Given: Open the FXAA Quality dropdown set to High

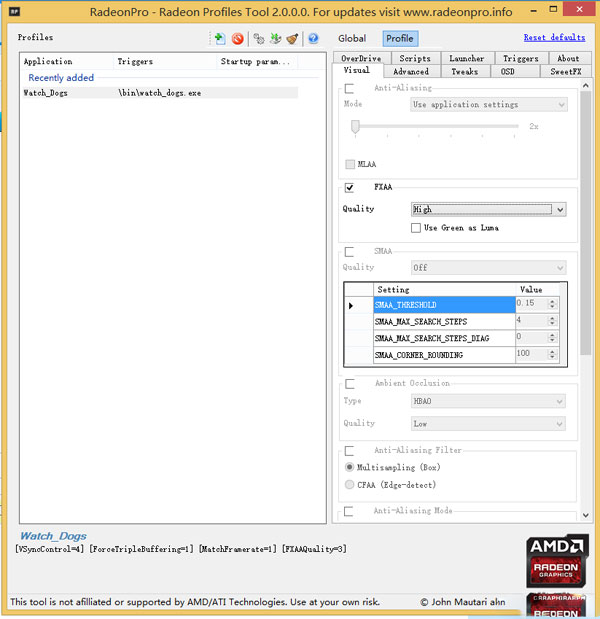Looking at the screenshot, I should 488,209.
